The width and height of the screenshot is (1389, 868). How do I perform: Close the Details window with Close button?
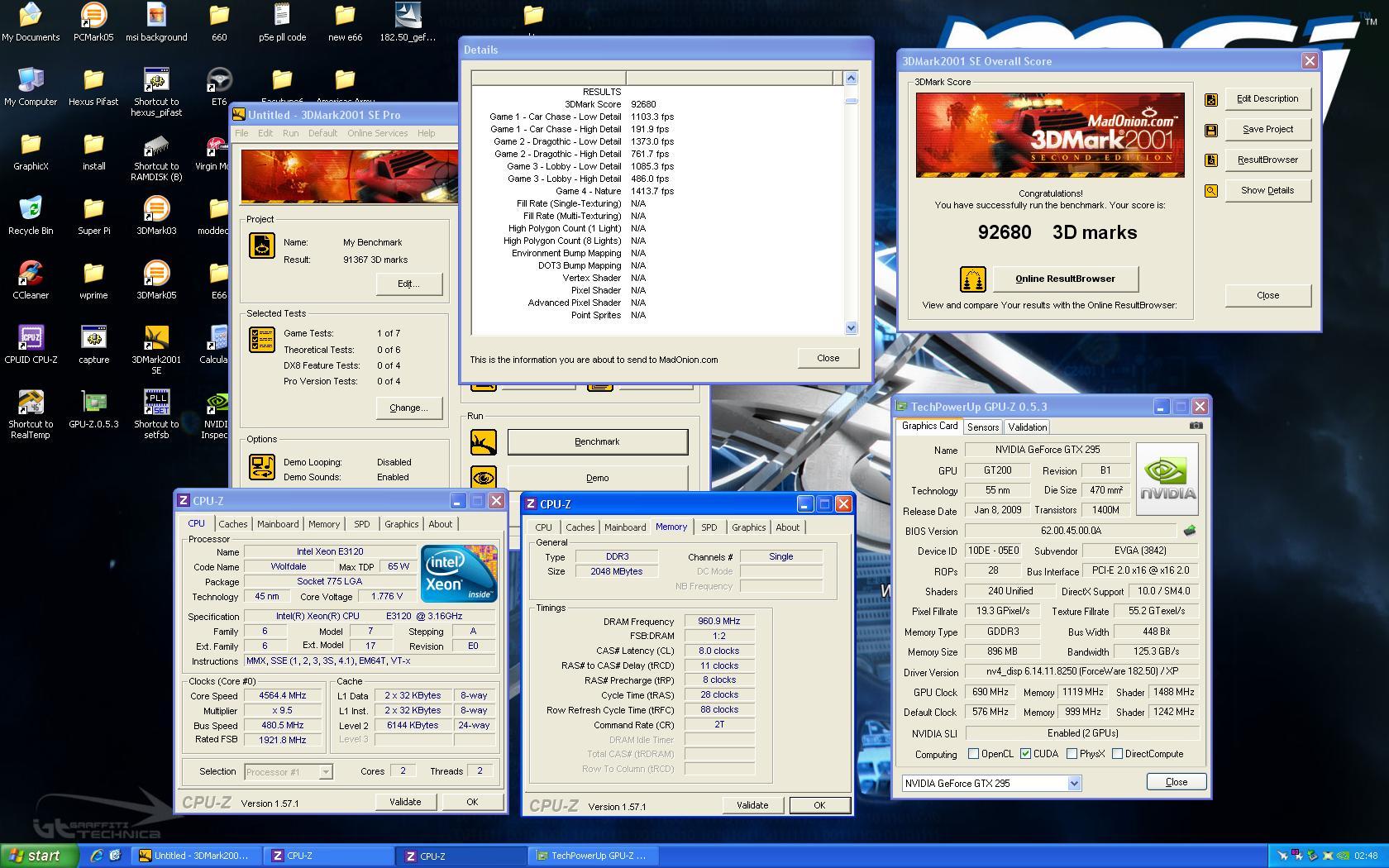pos(828,359)
